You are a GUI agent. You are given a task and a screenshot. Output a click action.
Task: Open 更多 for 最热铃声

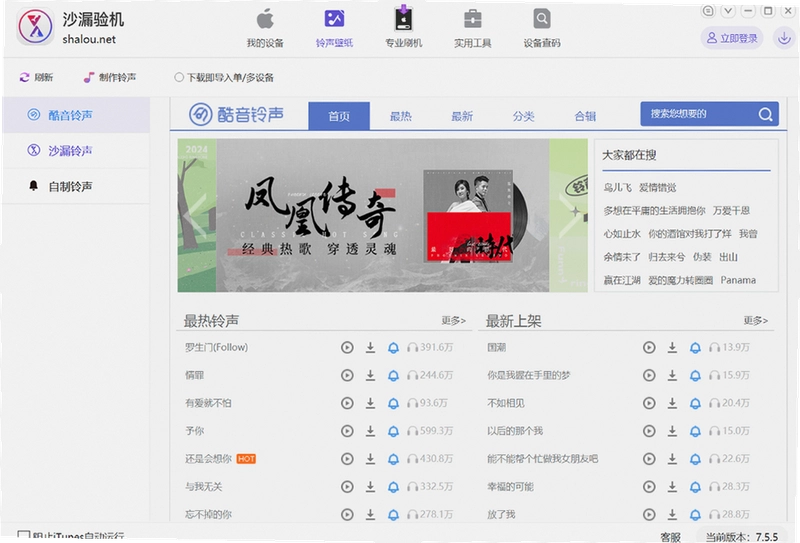454,320
